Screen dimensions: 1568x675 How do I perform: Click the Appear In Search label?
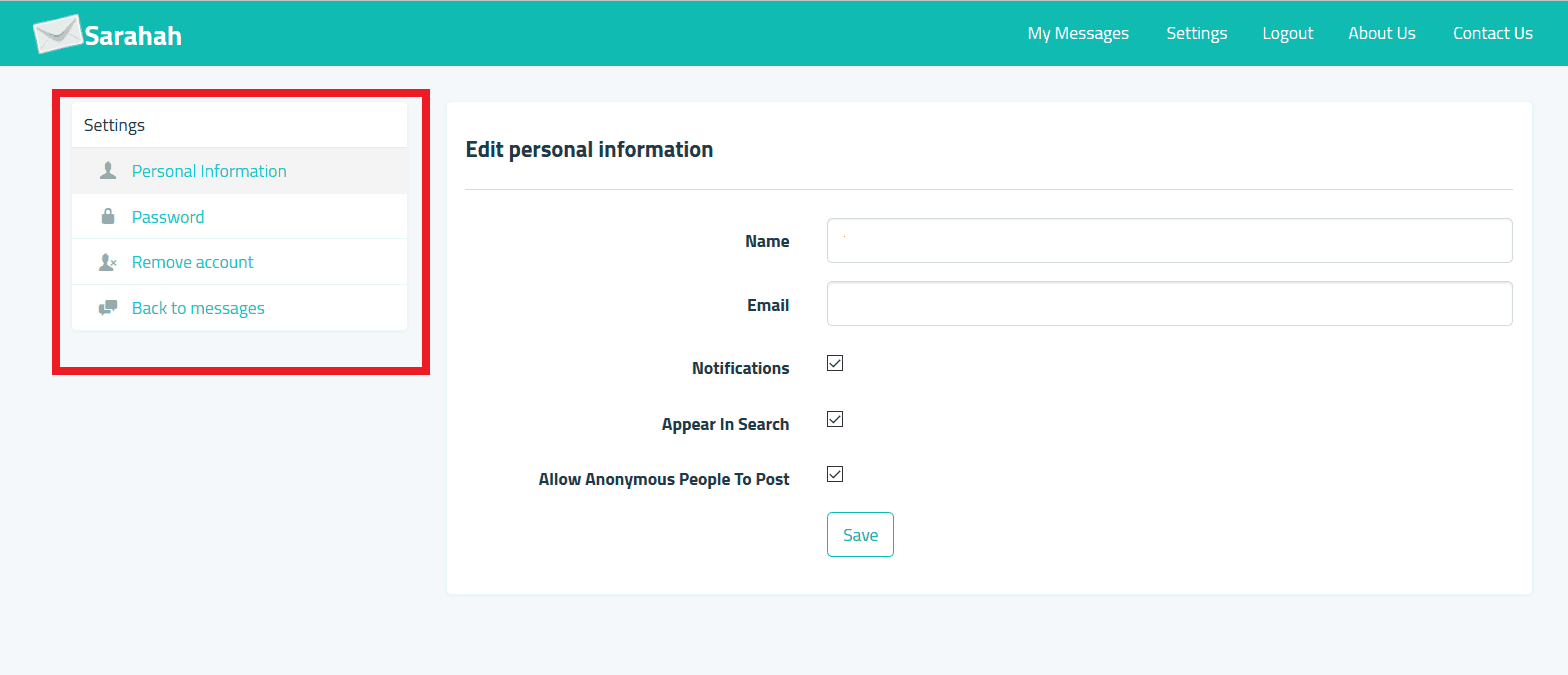(x=725, y=424)
